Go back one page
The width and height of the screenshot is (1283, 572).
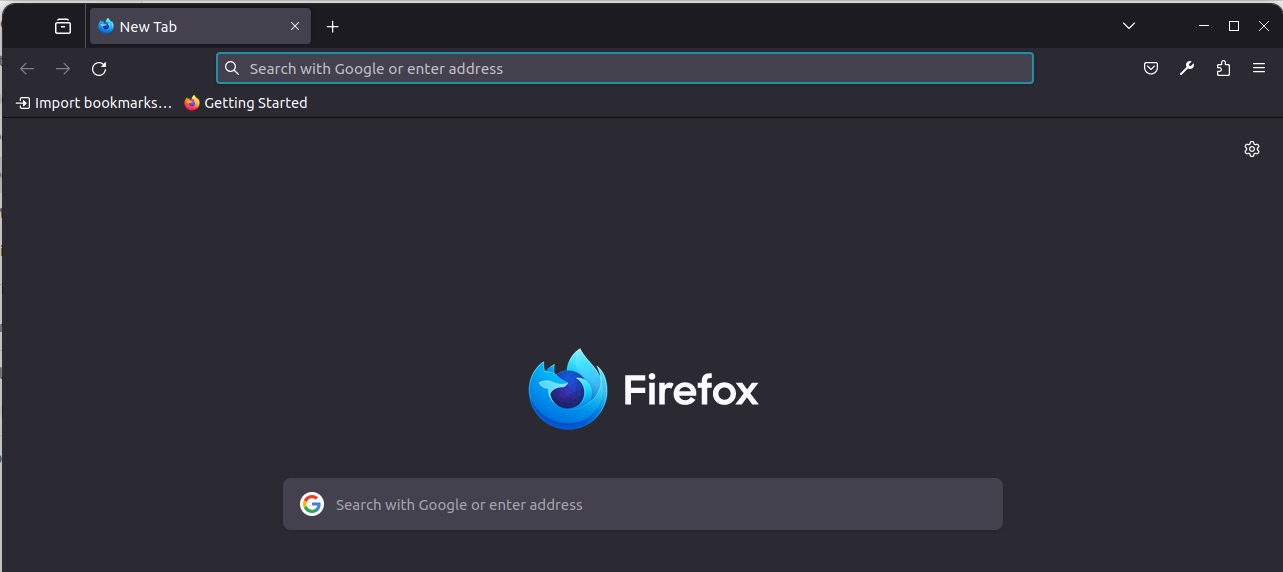27,68
